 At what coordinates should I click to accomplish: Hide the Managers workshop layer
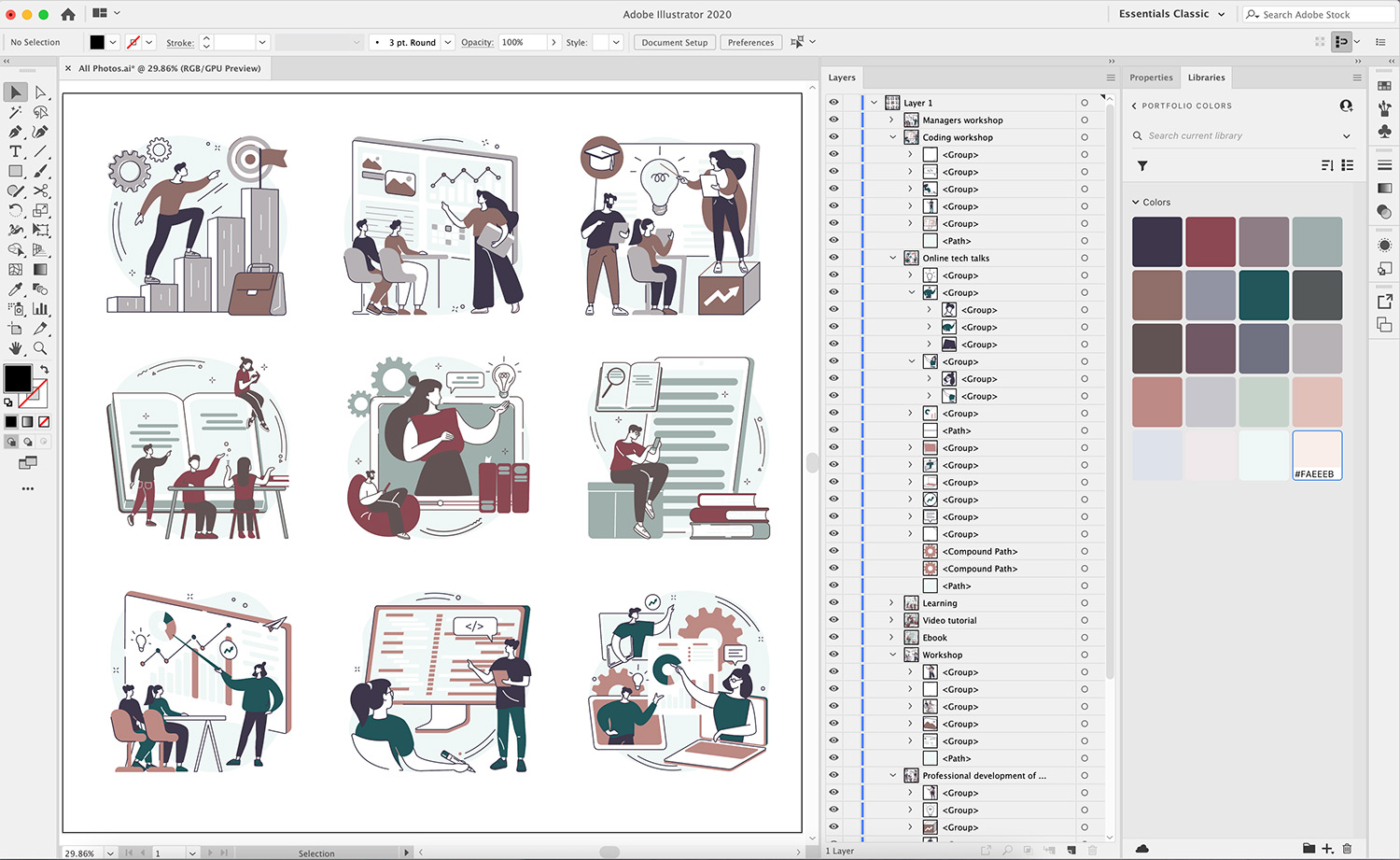833,120
